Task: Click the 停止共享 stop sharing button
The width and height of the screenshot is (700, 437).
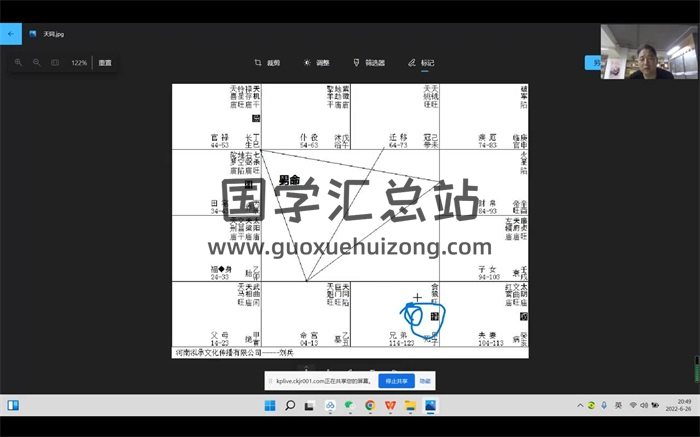Action: click(x=396, y=381)
